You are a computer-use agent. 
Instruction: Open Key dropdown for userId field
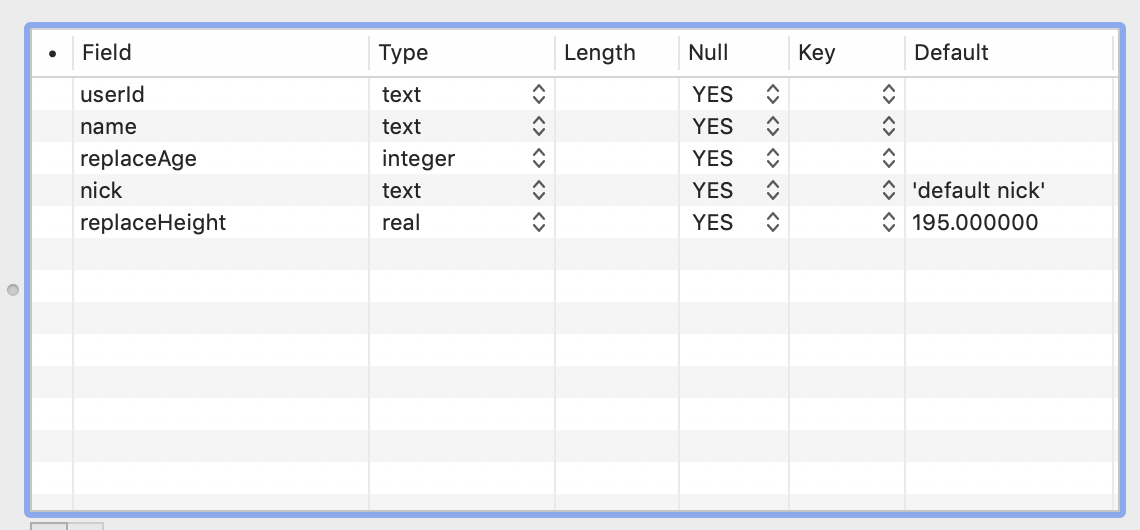[888, 95]
